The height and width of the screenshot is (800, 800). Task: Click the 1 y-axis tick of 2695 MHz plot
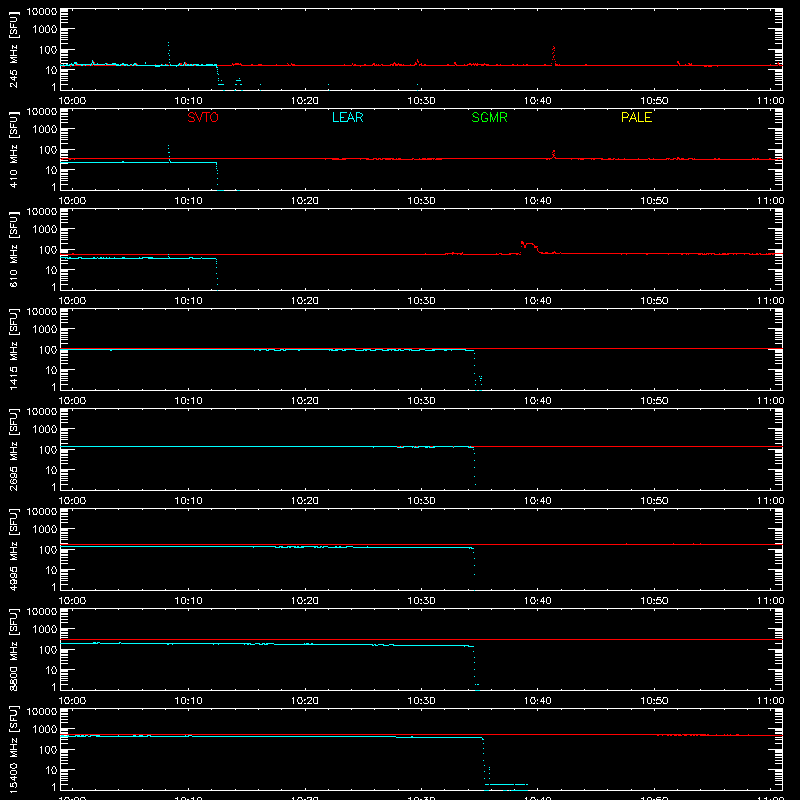click(54, 487)
